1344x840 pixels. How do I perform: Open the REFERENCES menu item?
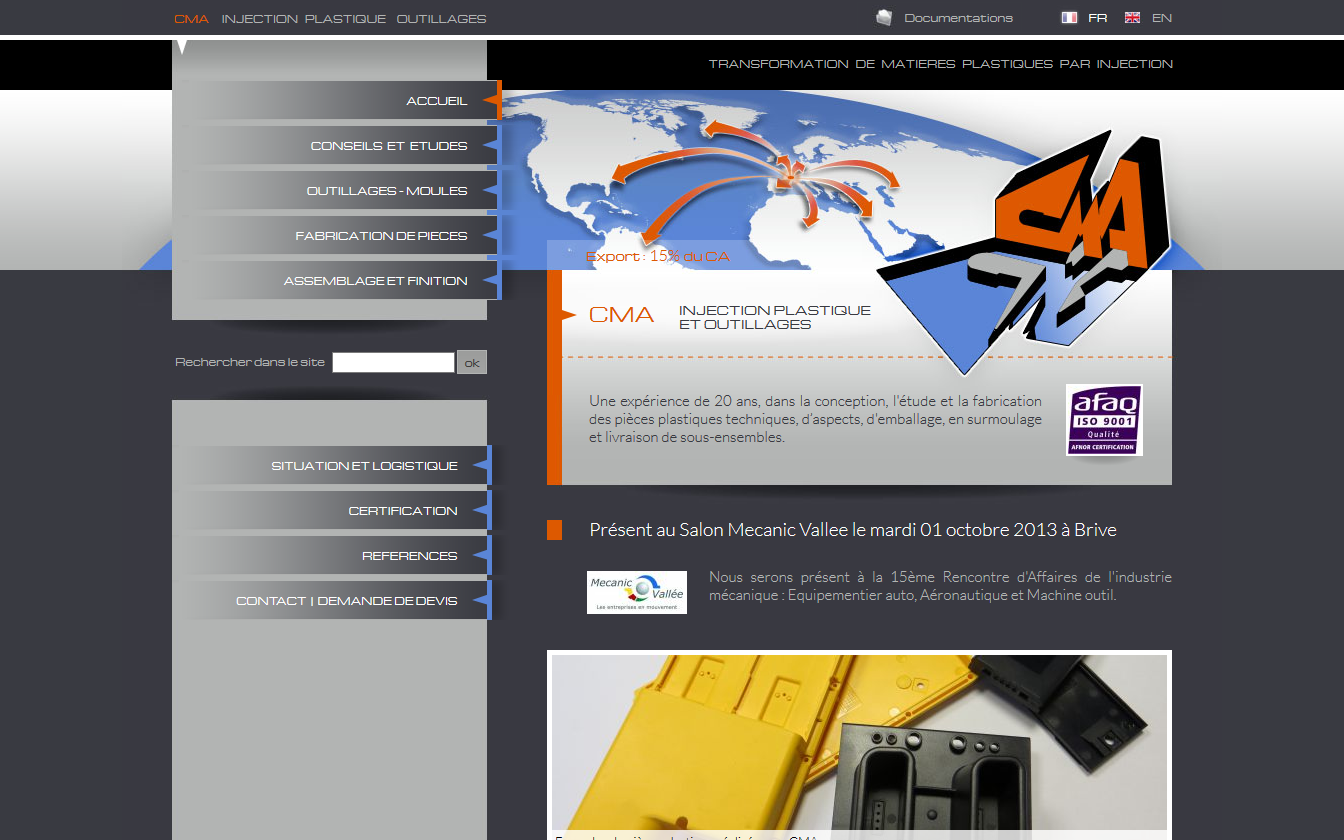click(332, 555)
